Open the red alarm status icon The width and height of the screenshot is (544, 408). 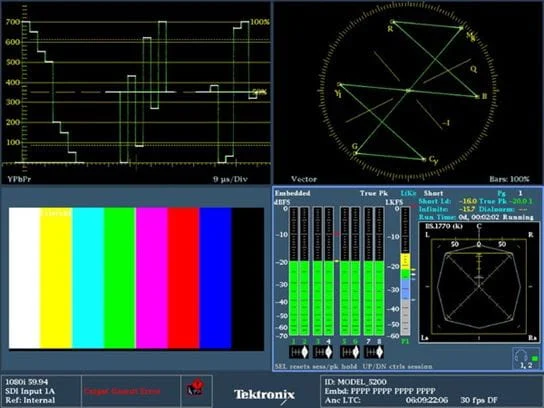click(x=195, y=388)
